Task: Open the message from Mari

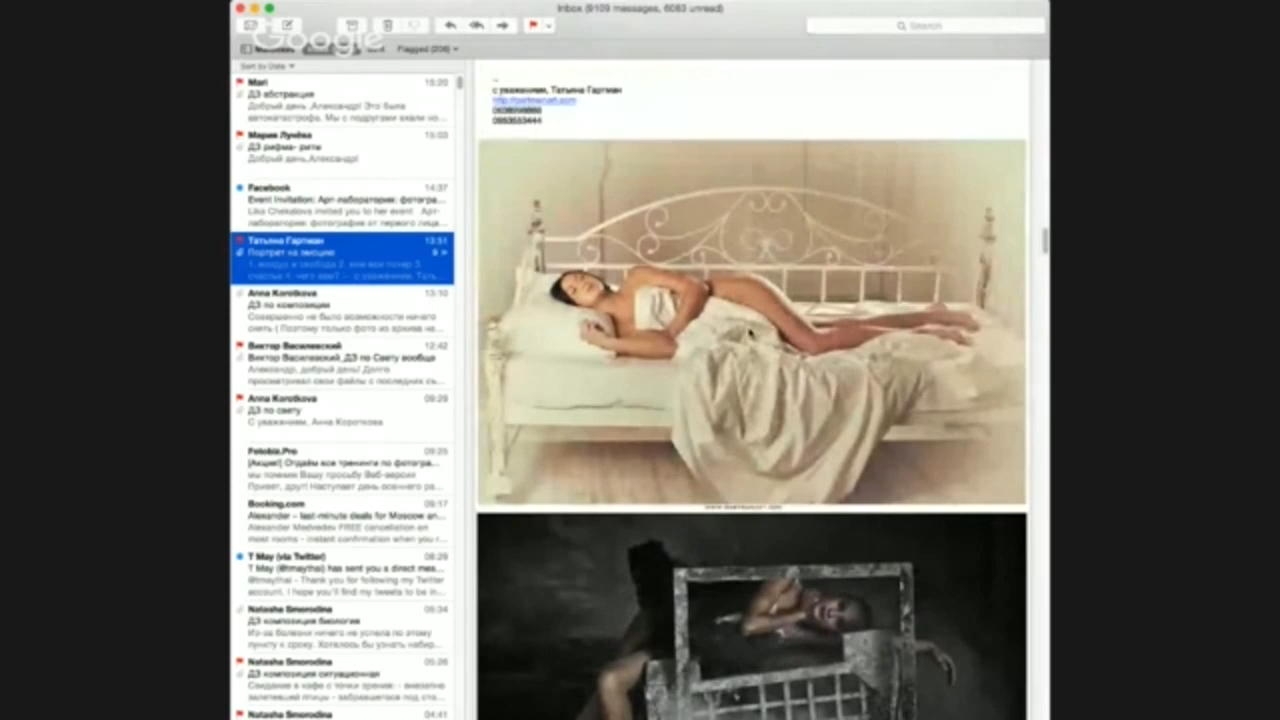Action: click(343, 100)
